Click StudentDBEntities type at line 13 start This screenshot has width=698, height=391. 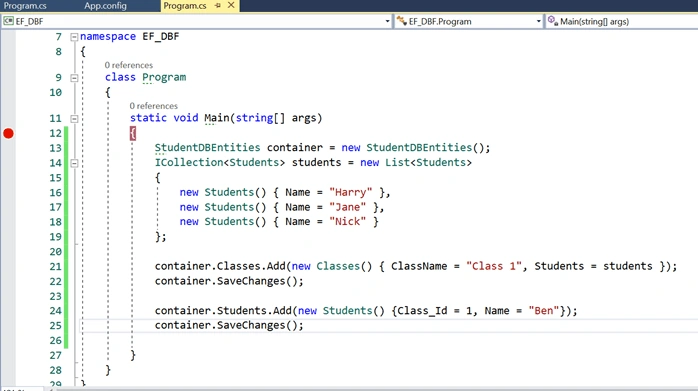point(207,148)
